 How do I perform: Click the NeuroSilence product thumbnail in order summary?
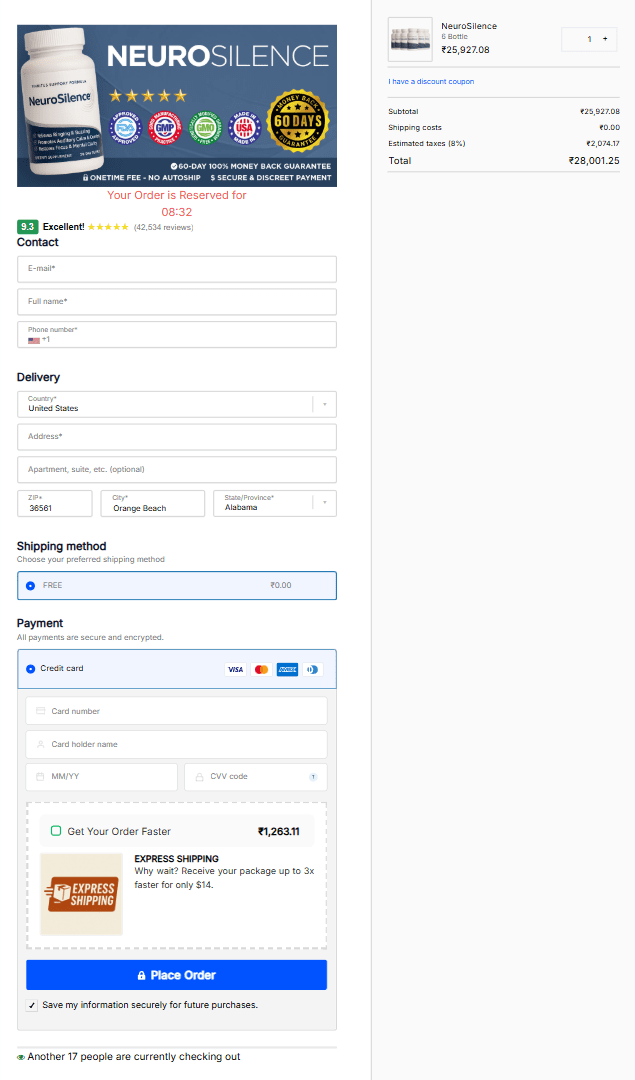(410, 39)
